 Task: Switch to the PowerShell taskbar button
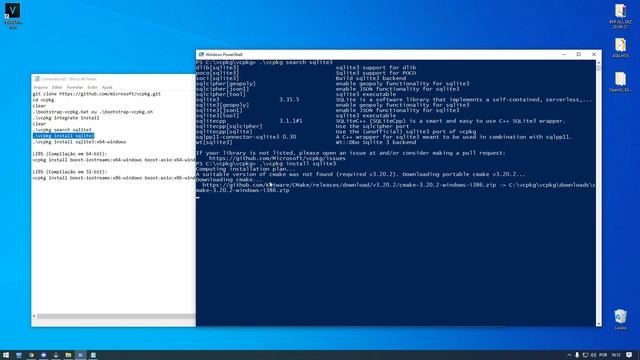click(80, 355)
